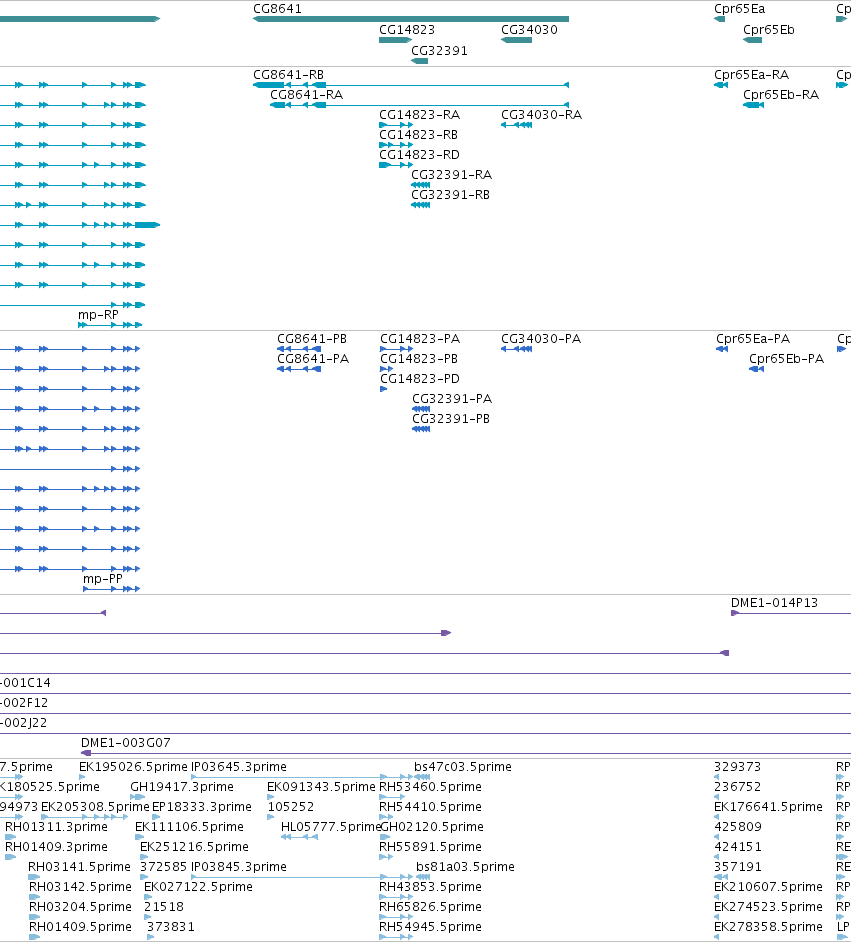Select EST EK205308.5prime

coord(84,817)
